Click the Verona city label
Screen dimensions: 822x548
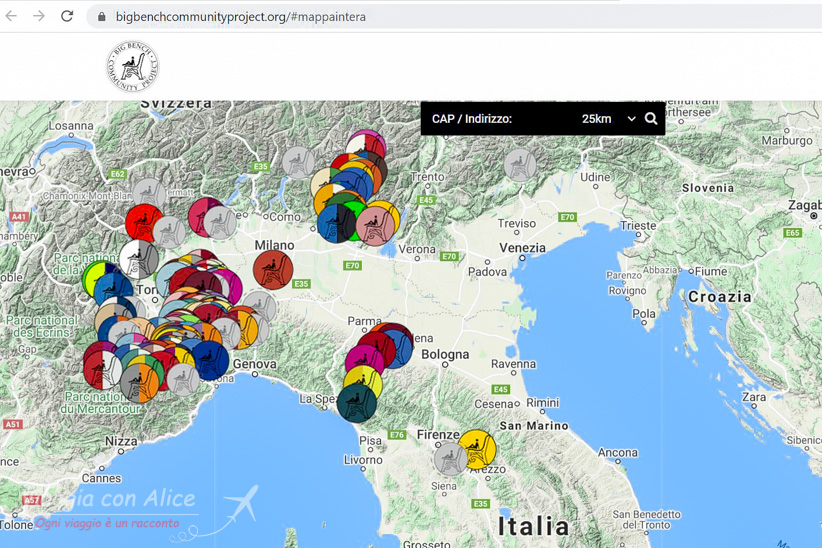click(x=417, y=249)
